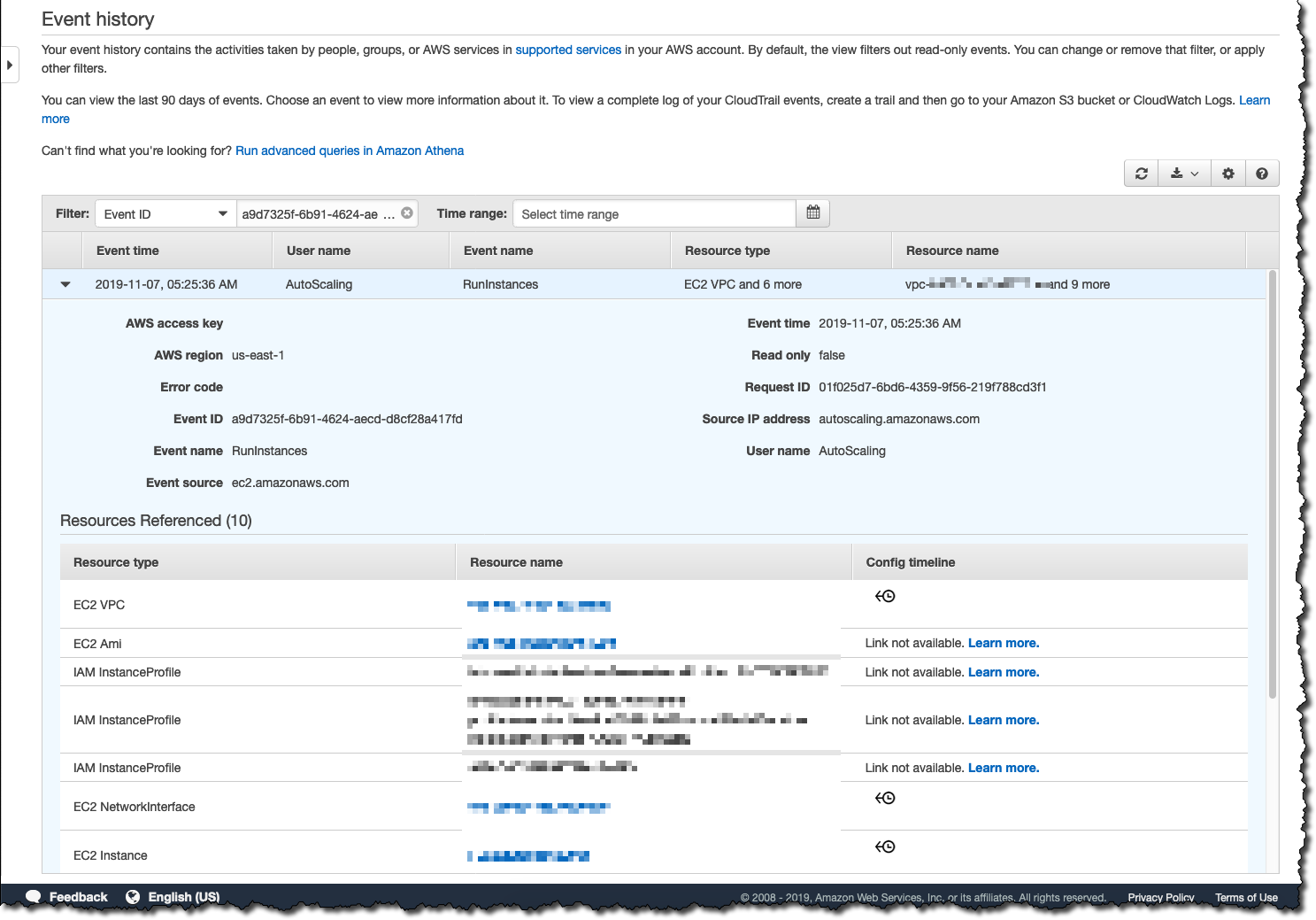View Config timeline for EC2 VPC resource
Viewport: 1316px width, 920px height.
click(886, 595)
